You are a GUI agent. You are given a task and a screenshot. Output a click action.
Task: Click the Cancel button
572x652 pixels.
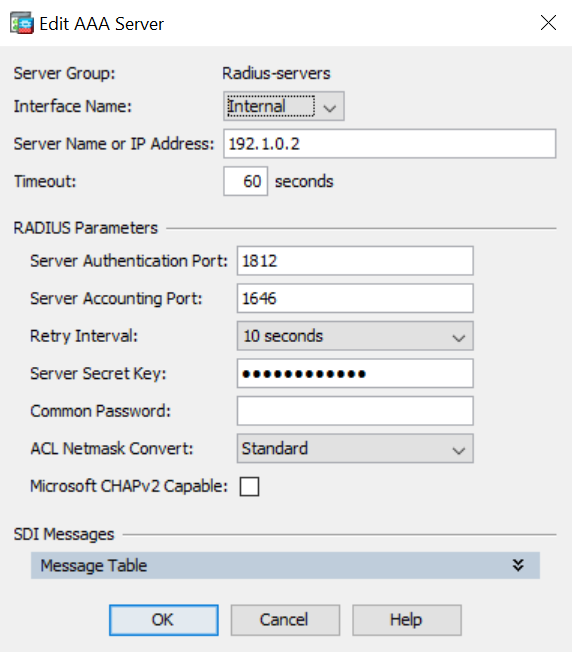[285, 620]
